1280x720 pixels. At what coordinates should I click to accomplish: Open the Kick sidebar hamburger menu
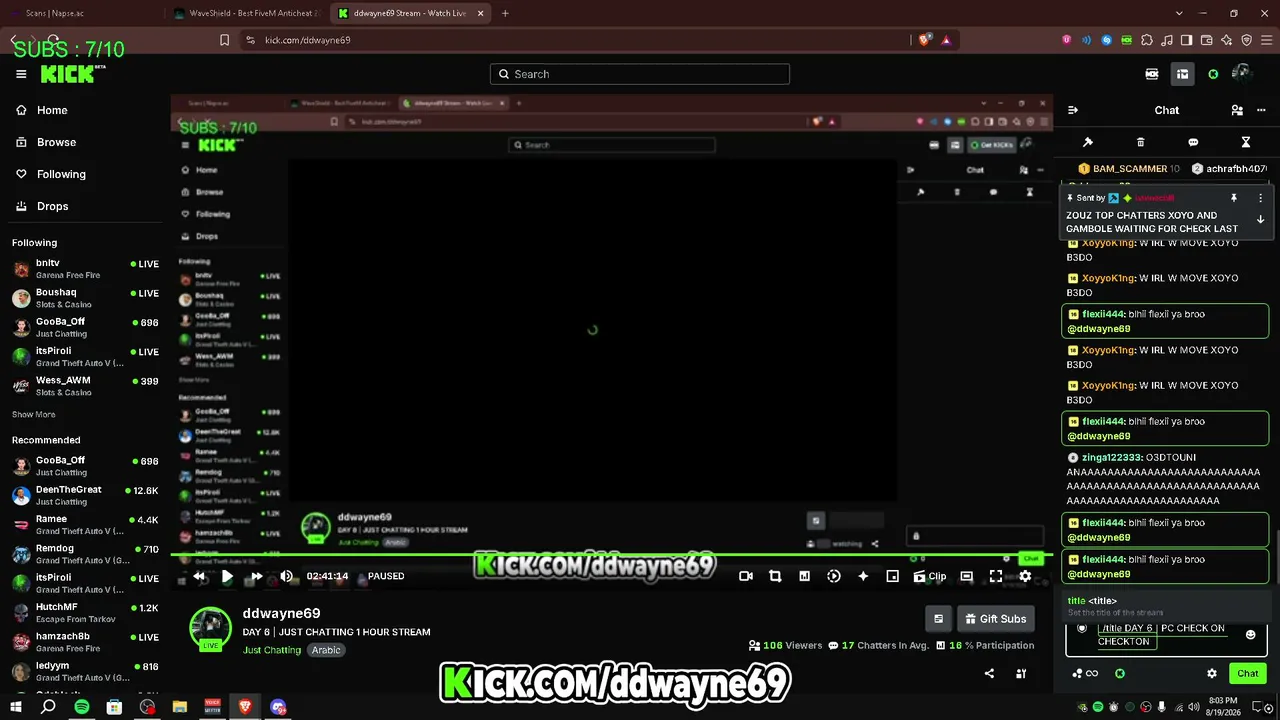point(21,74)
